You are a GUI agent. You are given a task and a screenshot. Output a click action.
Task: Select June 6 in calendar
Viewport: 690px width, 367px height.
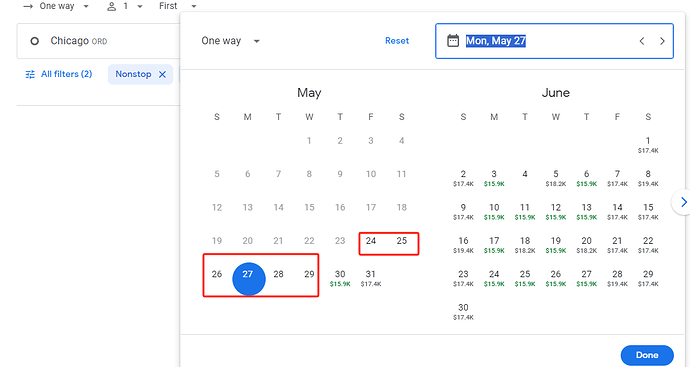click(587, 178)
